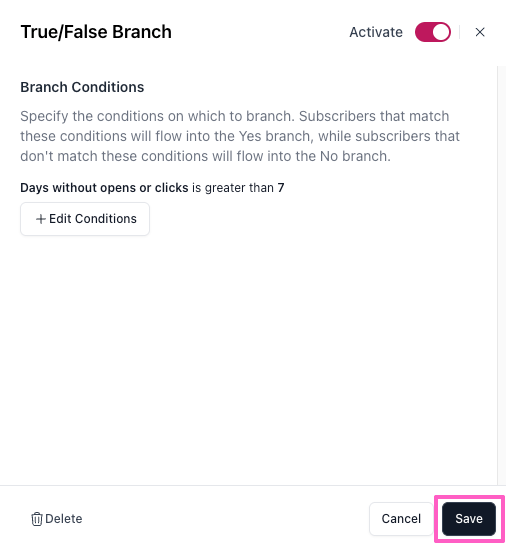Click the condition value 7

pyautogui.click(x=281, y=188)
